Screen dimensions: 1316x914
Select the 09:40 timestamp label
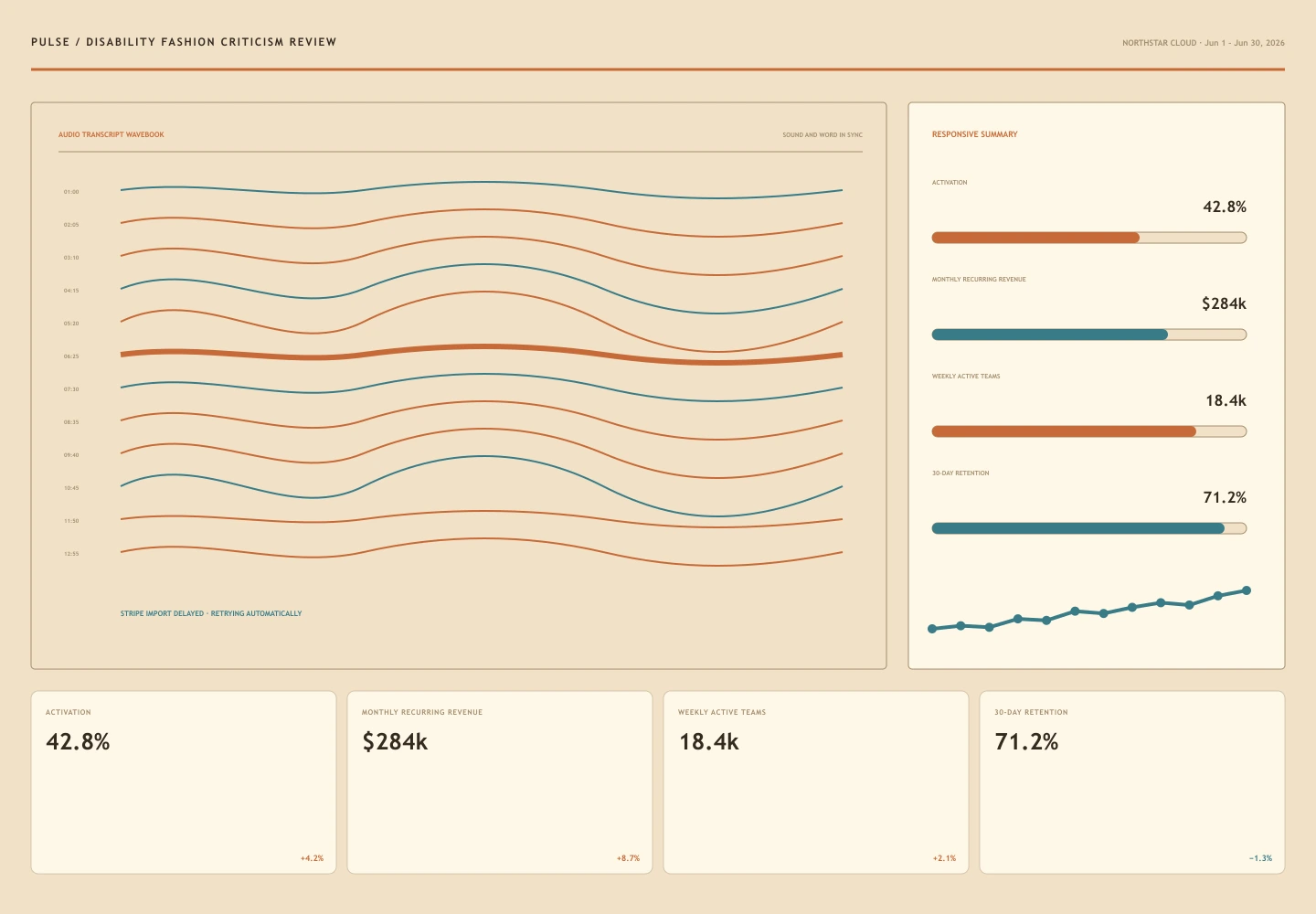coord(71,455)
